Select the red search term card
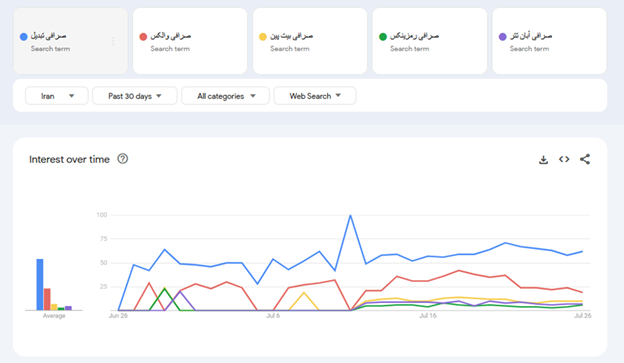The image size is (624, 363). [190, 41]
